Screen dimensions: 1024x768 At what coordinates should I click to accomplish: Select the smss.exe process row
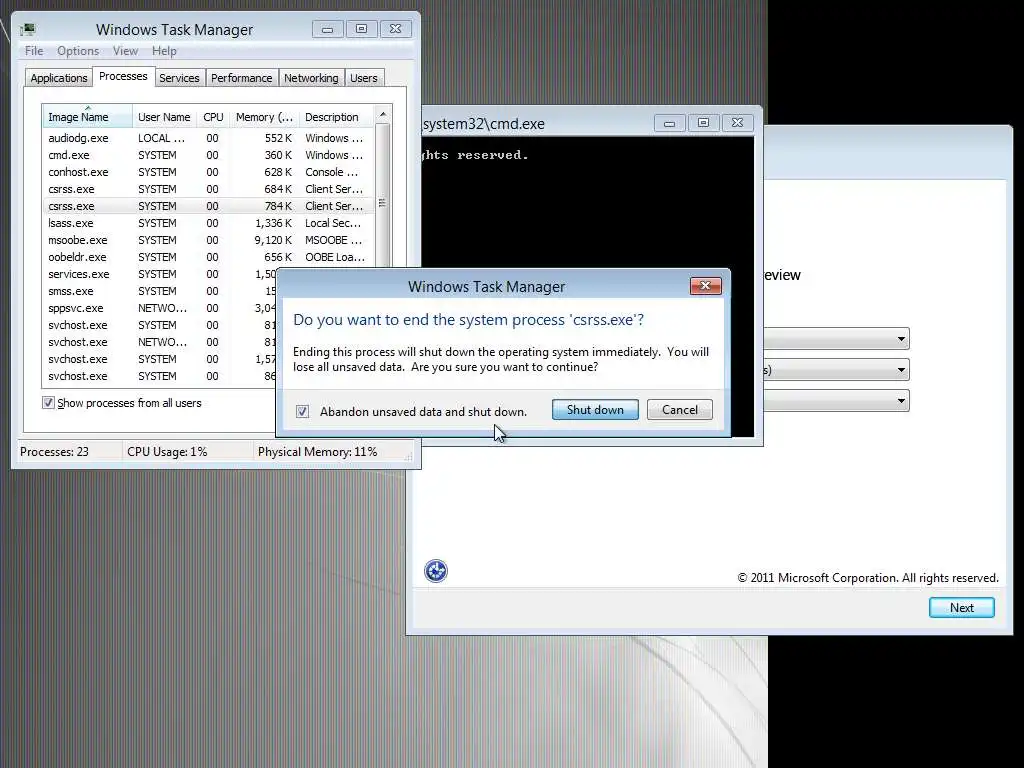click(159, 291)
